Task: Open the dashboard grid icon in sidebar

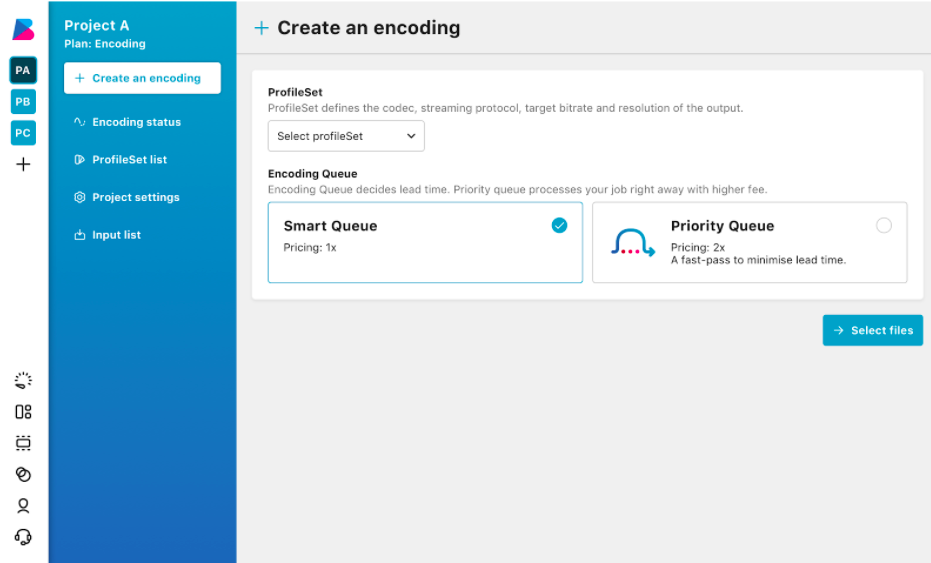Action: [23, 411]
